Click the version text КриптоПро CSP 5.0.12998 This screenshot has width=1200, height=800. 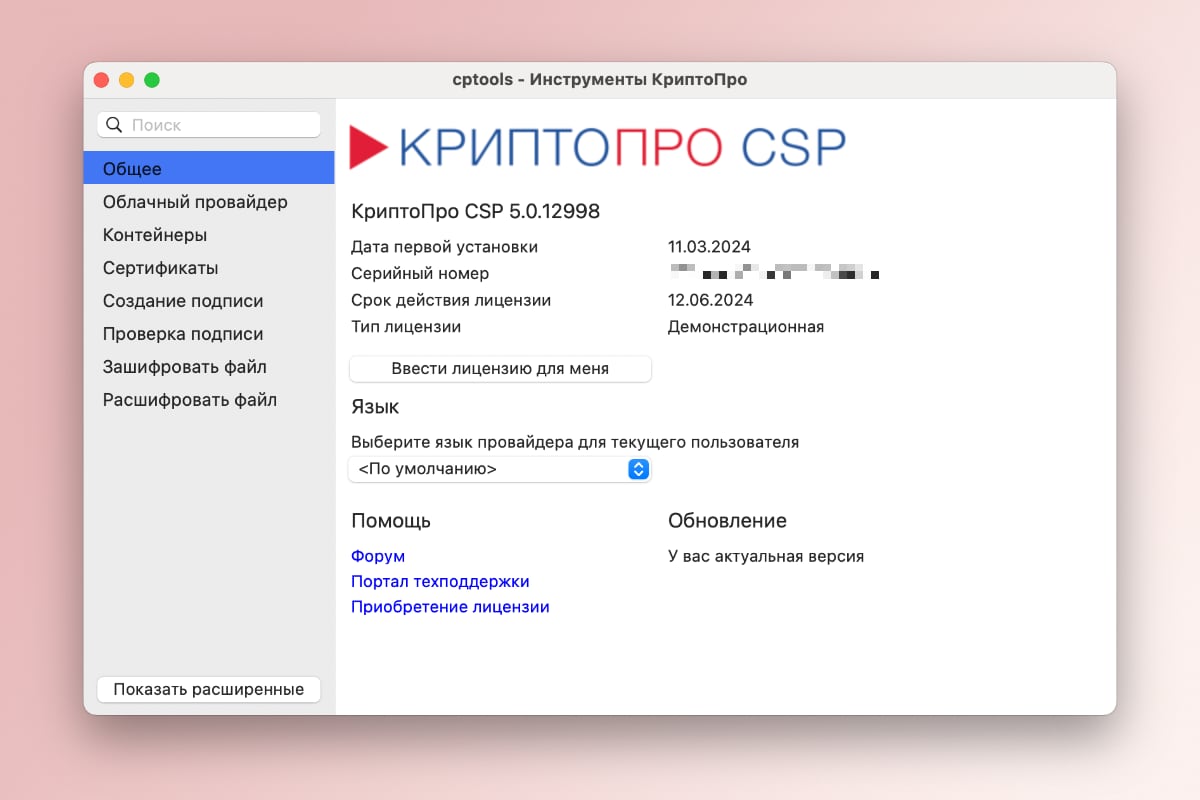475,212
